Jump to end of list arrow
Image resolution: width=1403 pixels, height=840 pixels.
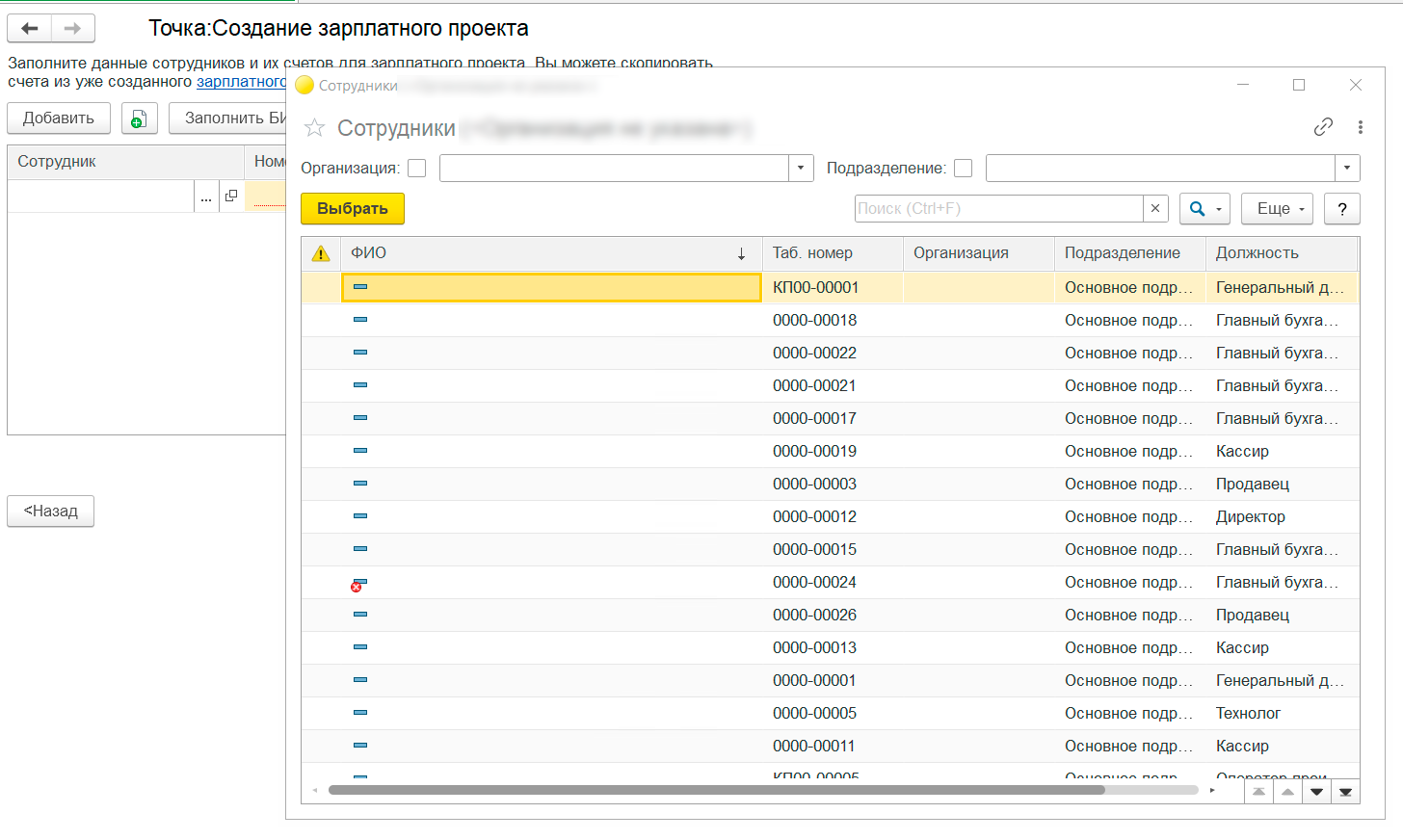1345,792
